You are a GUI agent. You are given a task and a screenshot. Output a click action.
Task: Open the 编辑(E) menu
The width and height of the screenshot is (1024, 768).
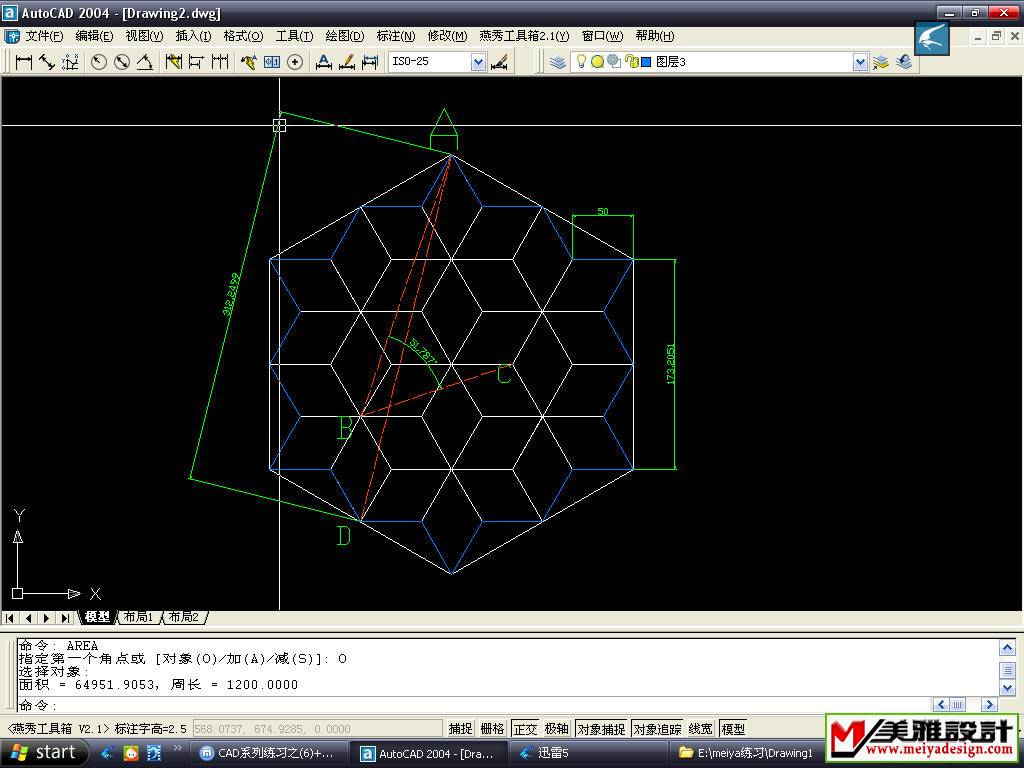click(x=95, y=36)
